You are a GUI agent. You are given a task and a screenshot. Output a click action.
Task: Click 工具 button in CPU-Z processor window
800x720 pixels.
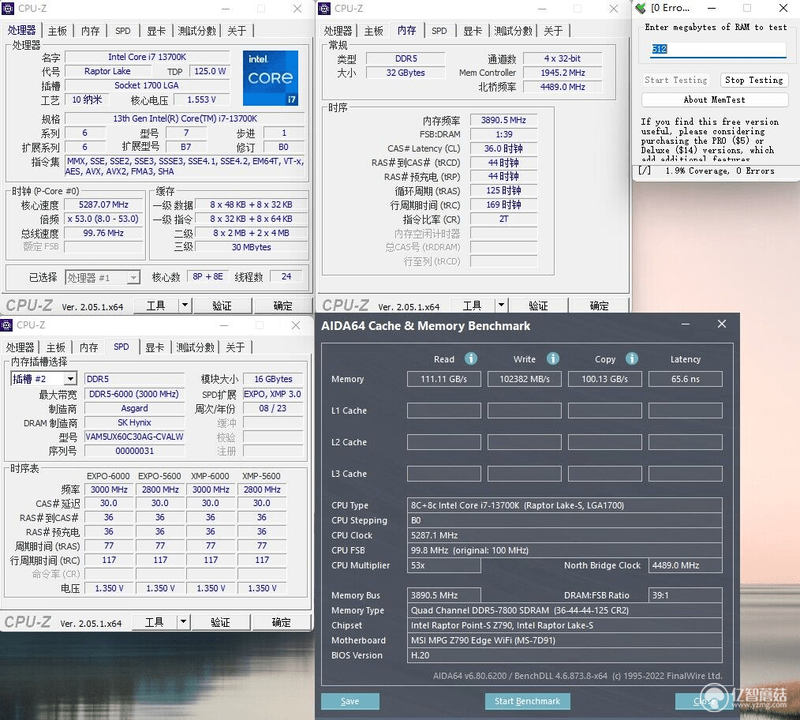point(156,306)
